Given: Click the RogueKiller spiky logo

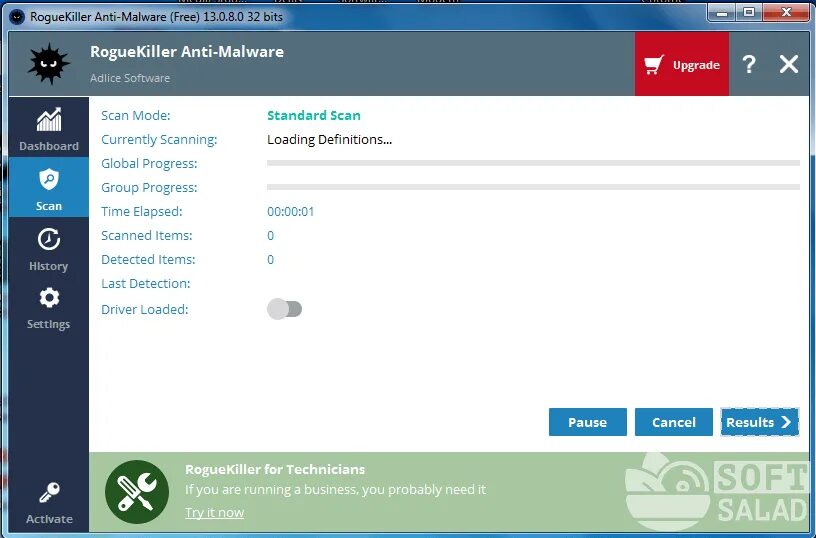Looking at the screenshot, I should [48, 64].
